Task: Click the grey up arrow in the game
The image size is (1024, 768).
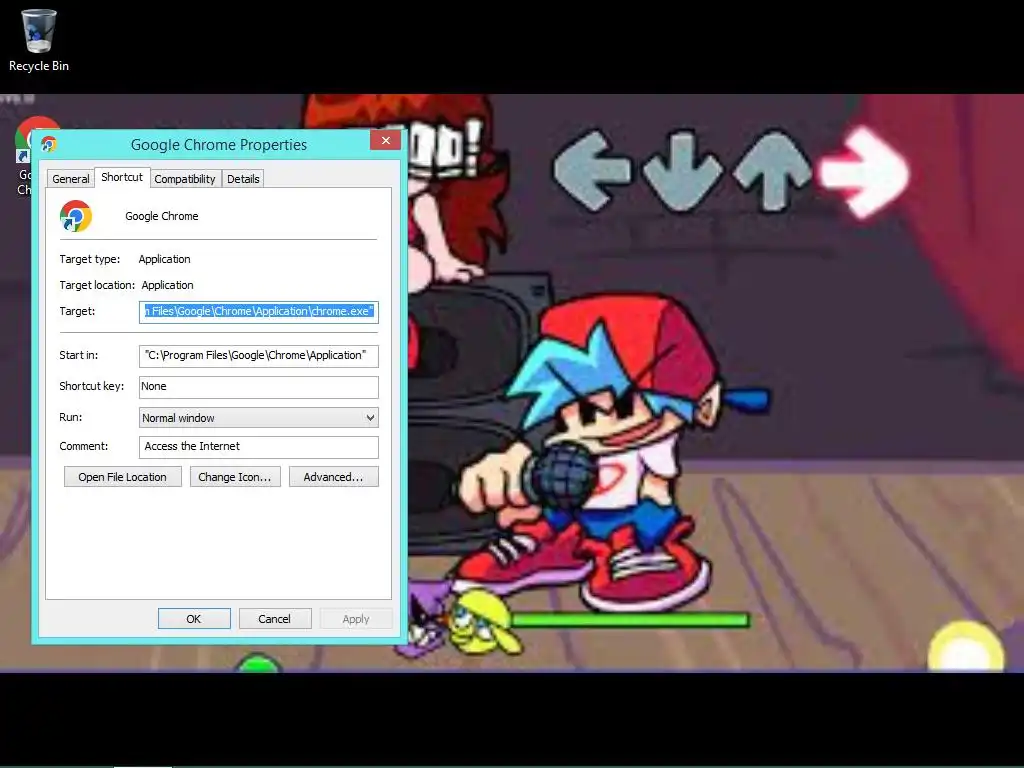Action: (772, 171)
